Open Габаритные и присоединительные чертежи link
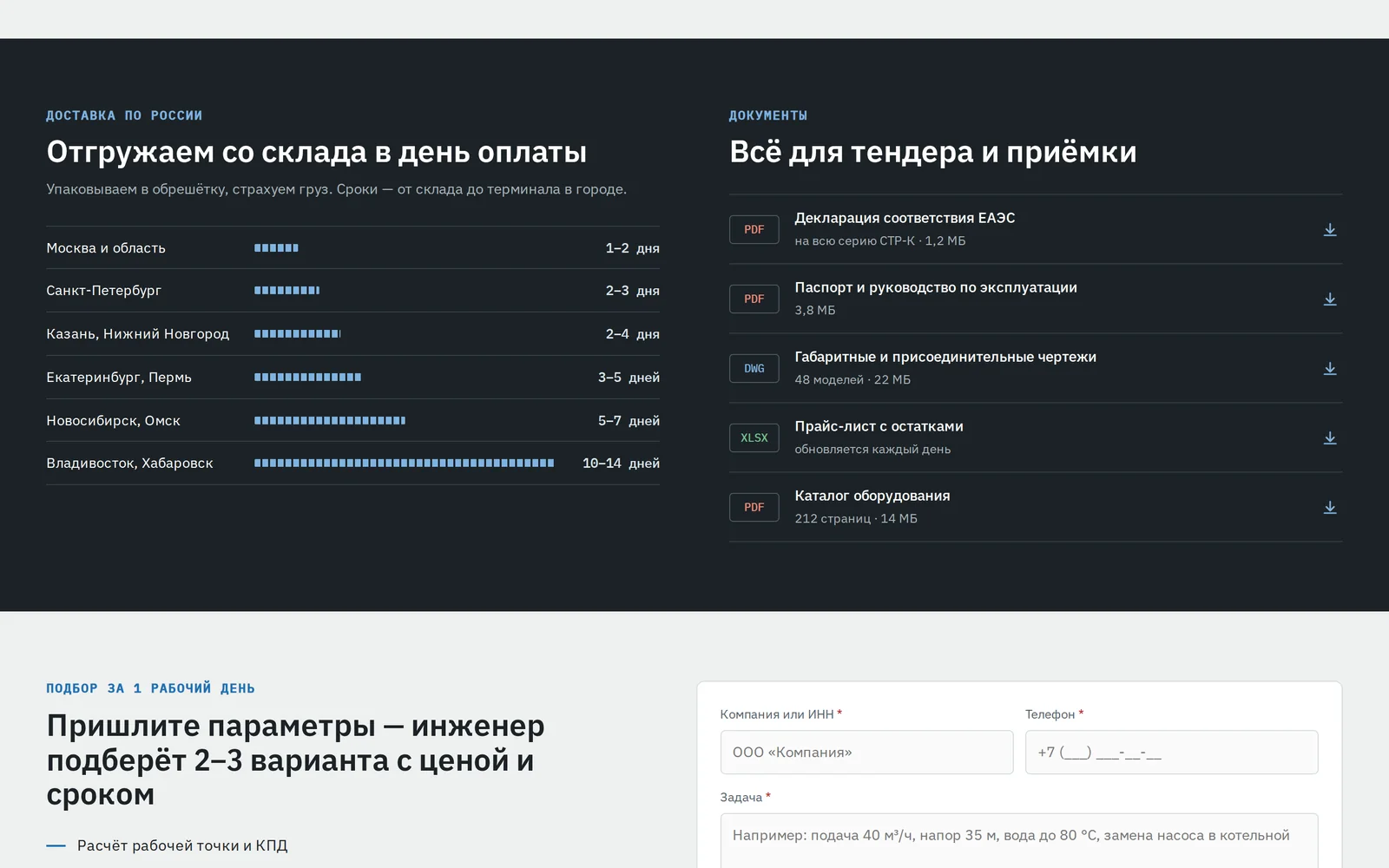 pyautogui.click(x=945, y=357)
